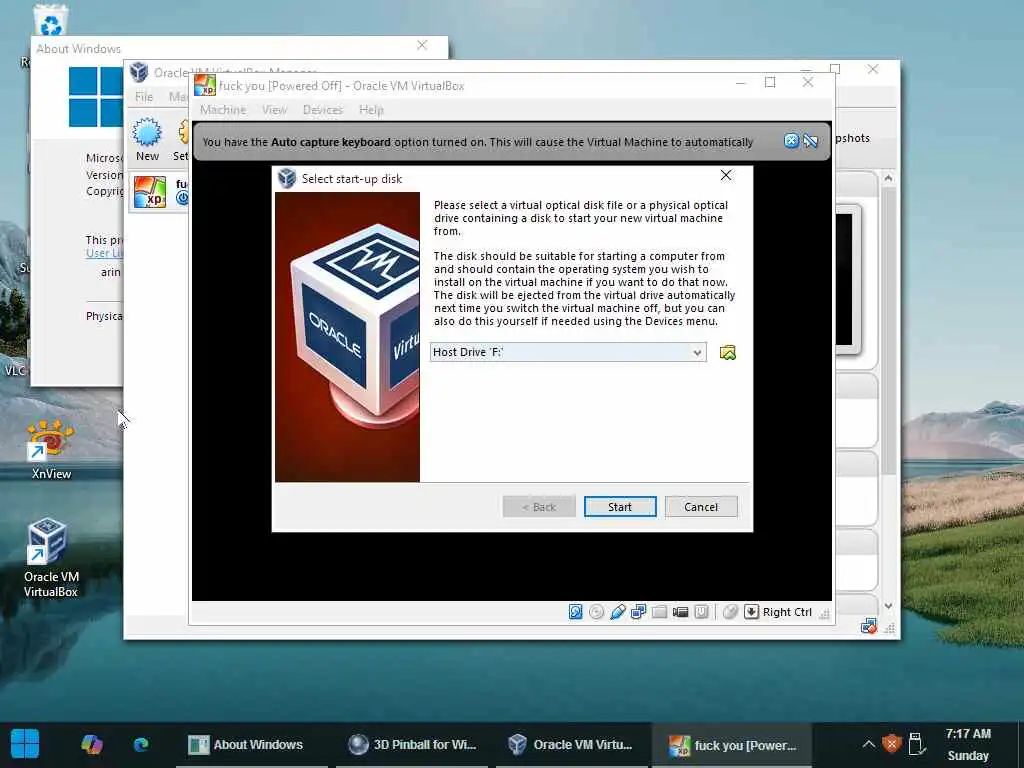The width and height of the screenshot is (1024, 768).
Task: Open File menu in VirtualBox Manager
Action: pos(144,97)
